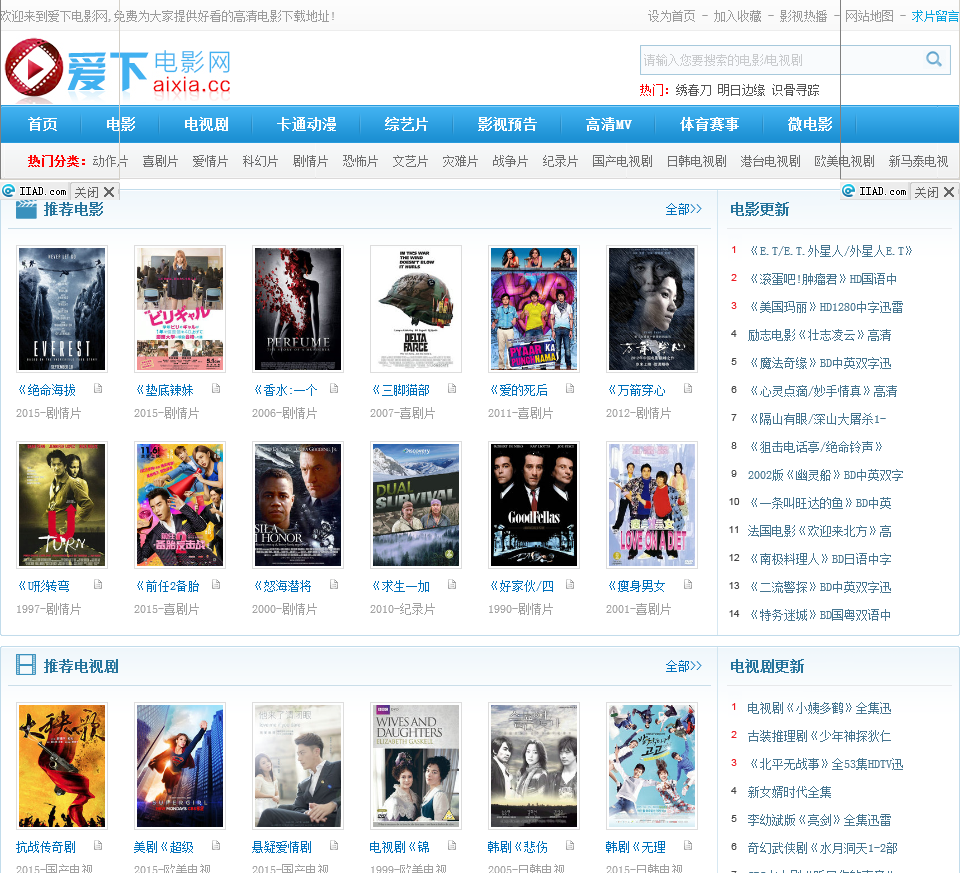This screenshot has width=960, height=873.
Task: Click the document icon beside 悬疑爱情剧
Action: 334,845
